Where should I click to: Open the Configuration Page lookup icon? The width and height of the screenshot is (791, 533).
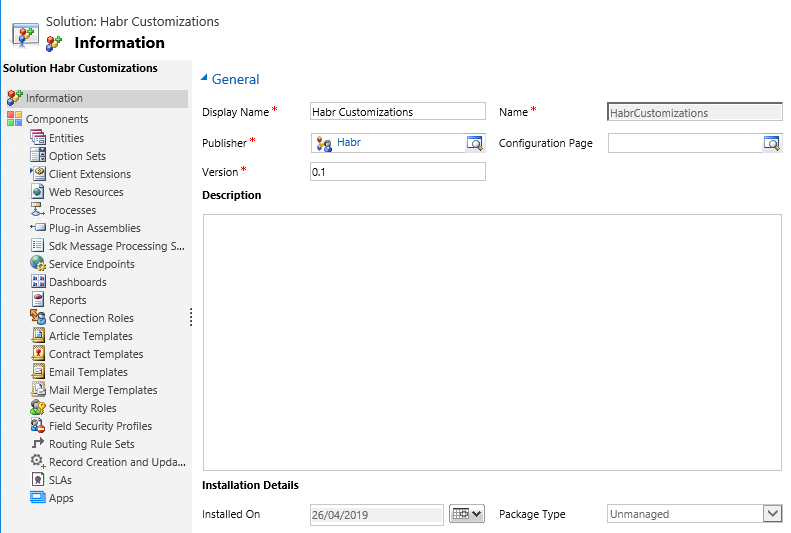(x=772, y=143)
